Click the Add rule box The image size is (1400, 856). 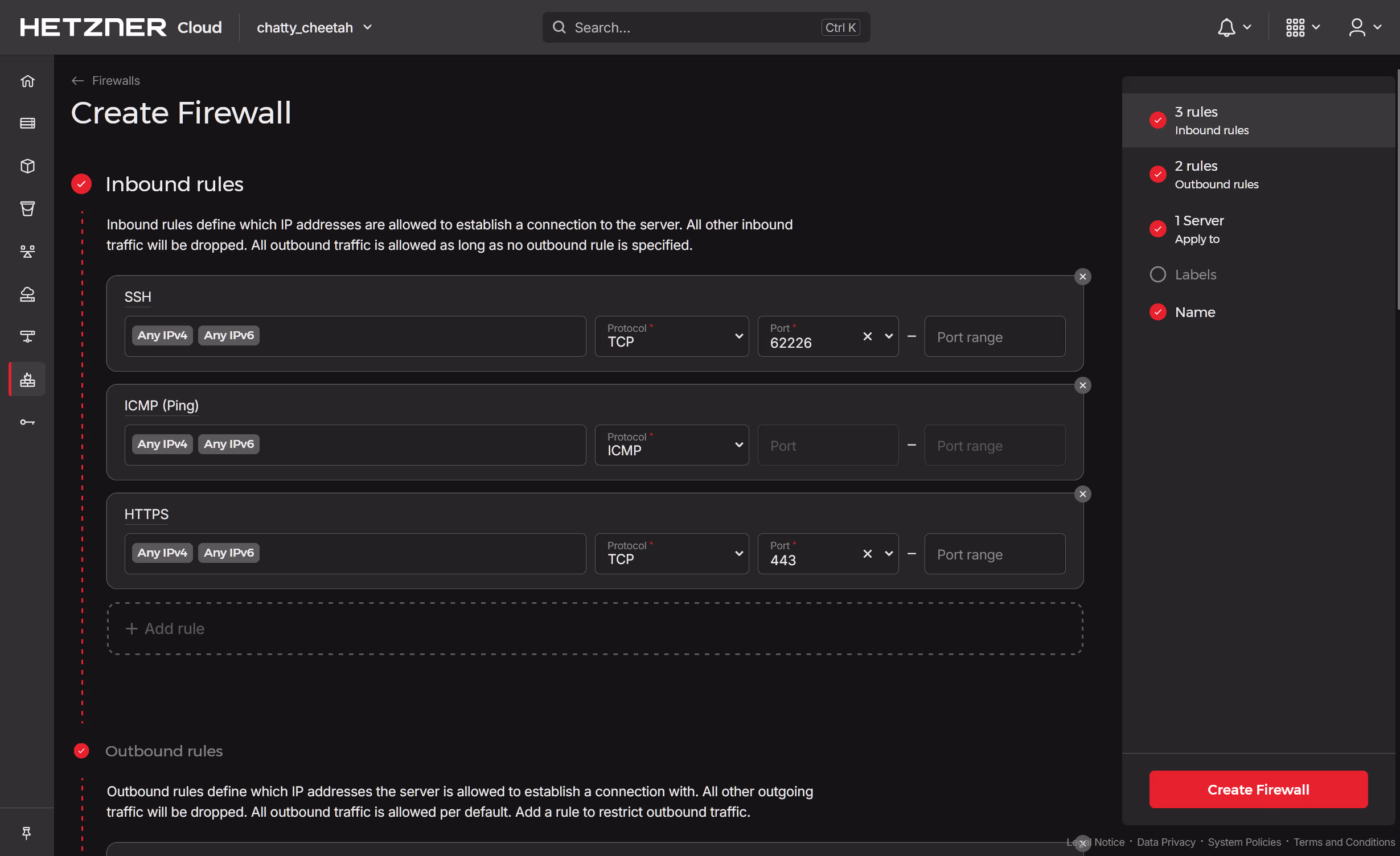(x=594, y=628)
